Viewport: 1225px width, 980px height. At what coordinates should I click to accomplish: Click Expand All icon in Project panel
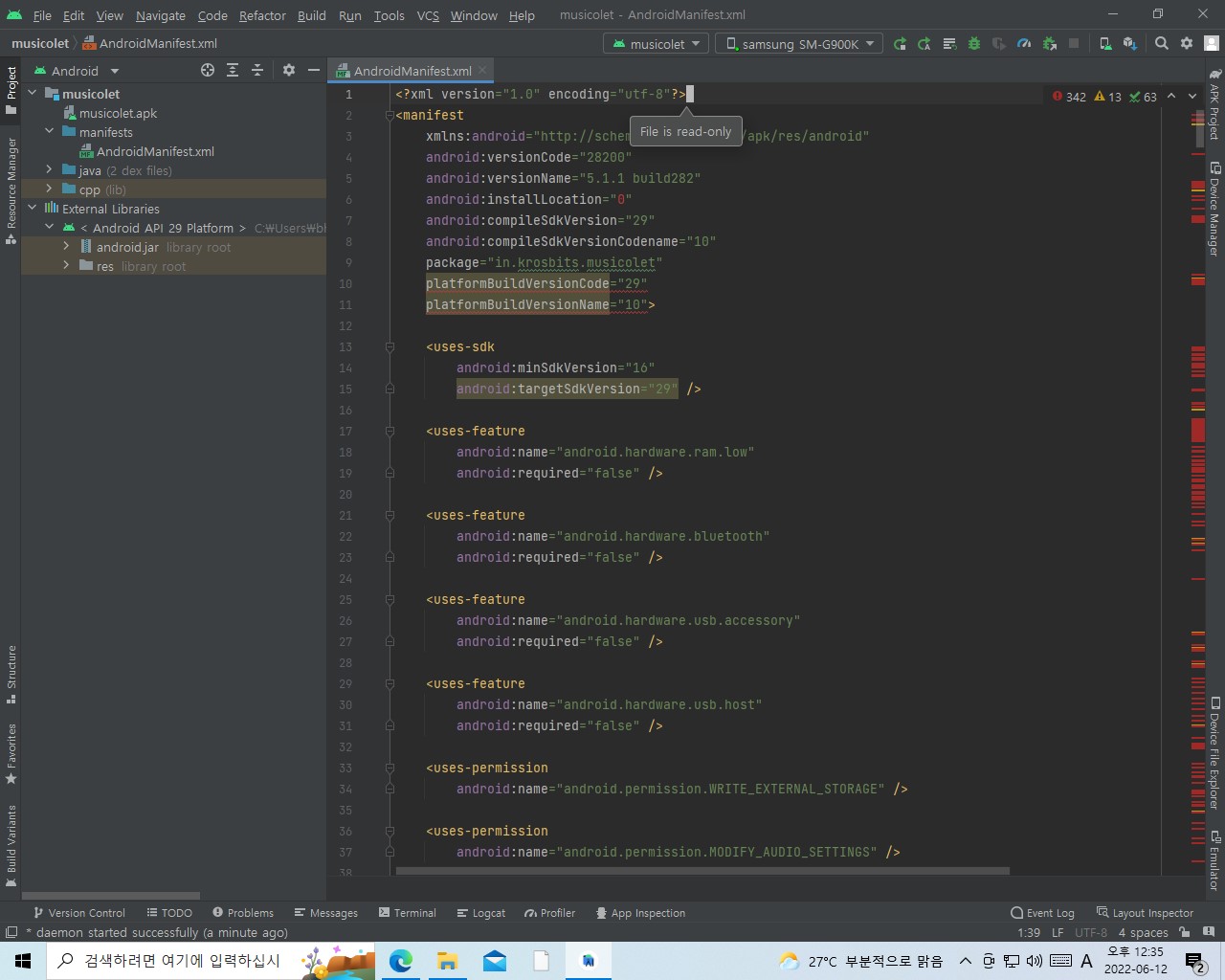point(233,70)
